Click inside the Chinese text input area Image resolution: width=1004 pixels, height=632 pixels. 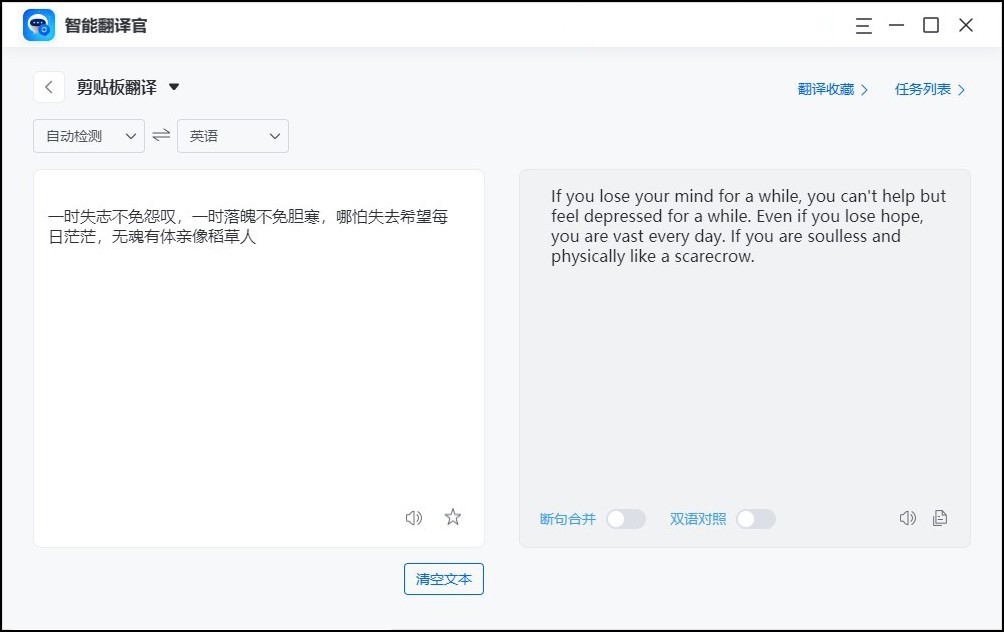(258, 350)
